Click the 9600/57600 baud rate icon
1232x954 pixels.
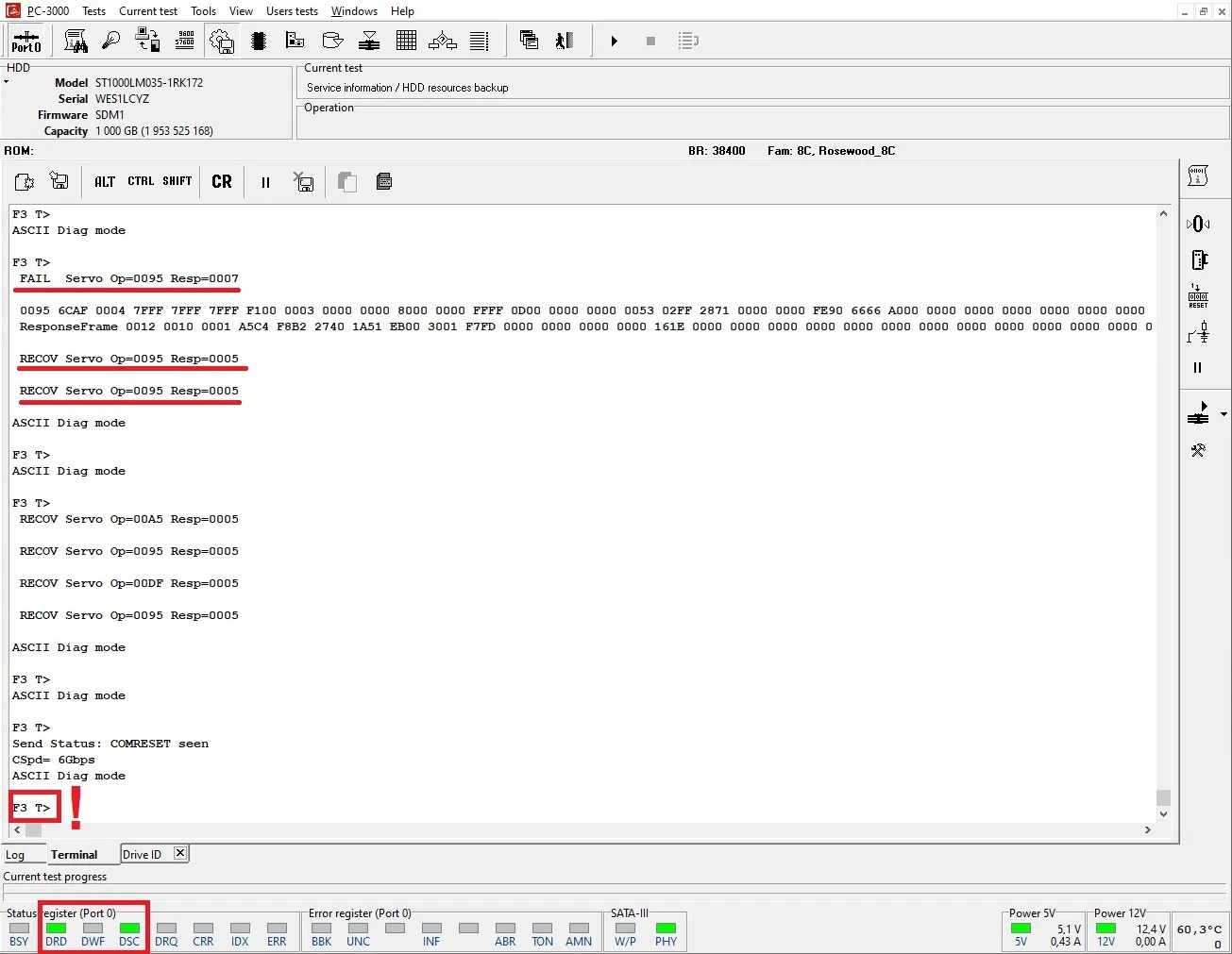click(x=185, y=41)
